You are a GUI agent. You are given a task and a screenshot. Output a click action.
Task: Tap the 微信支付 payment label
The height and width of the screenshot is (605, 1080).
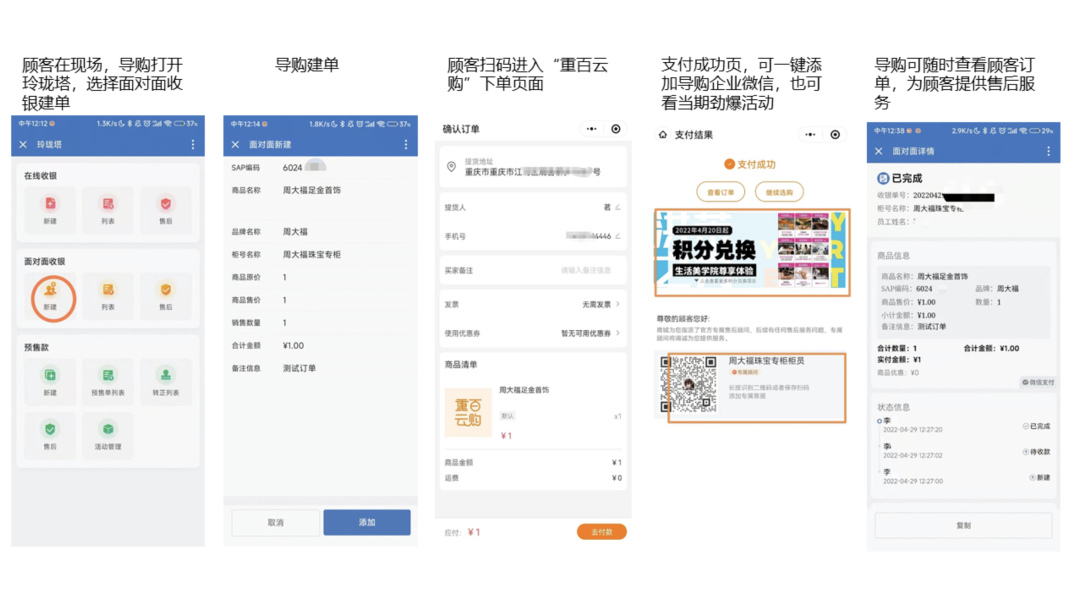tap(1039, 382)
